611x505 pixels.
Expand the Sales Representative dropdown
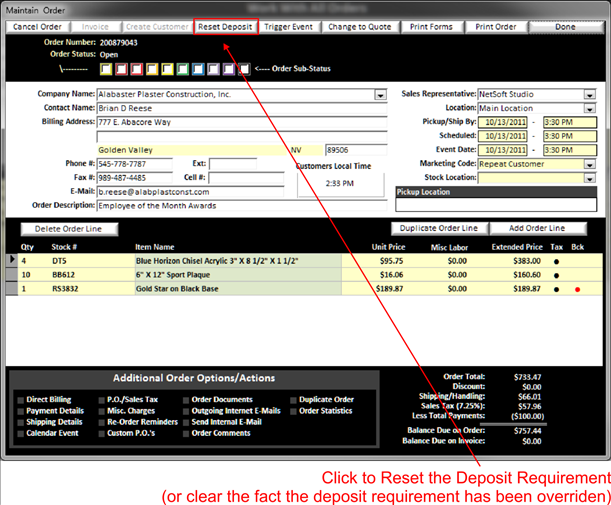click(x=590, y=94)
